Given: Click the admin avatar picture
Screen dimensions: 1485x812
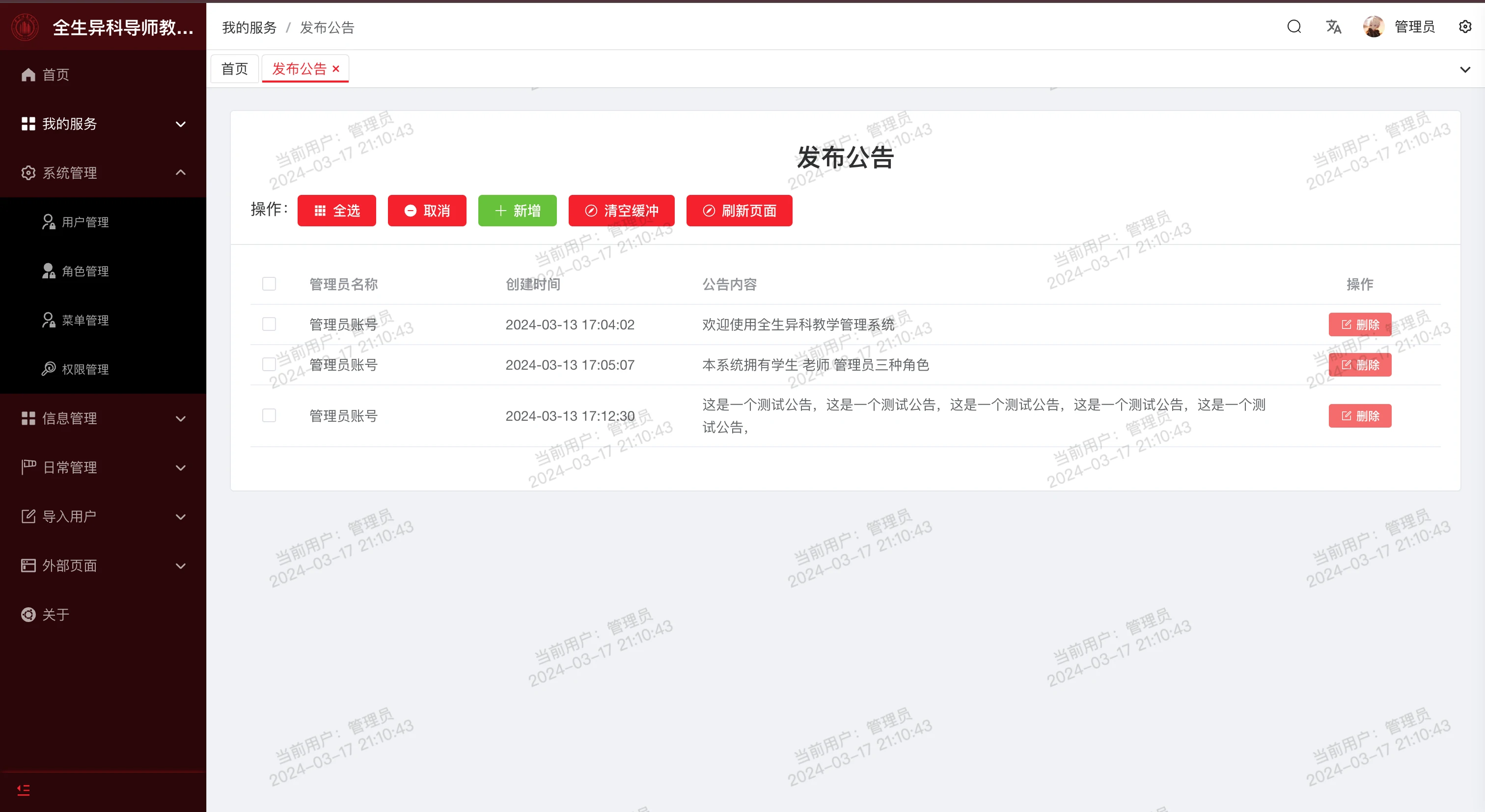Looking at the screenshot, I should coord(1373,27).
